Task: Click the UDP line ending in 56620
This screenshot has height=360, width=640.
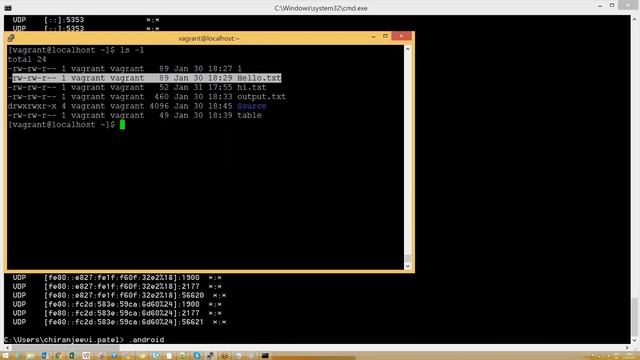Action: (119, 295)
